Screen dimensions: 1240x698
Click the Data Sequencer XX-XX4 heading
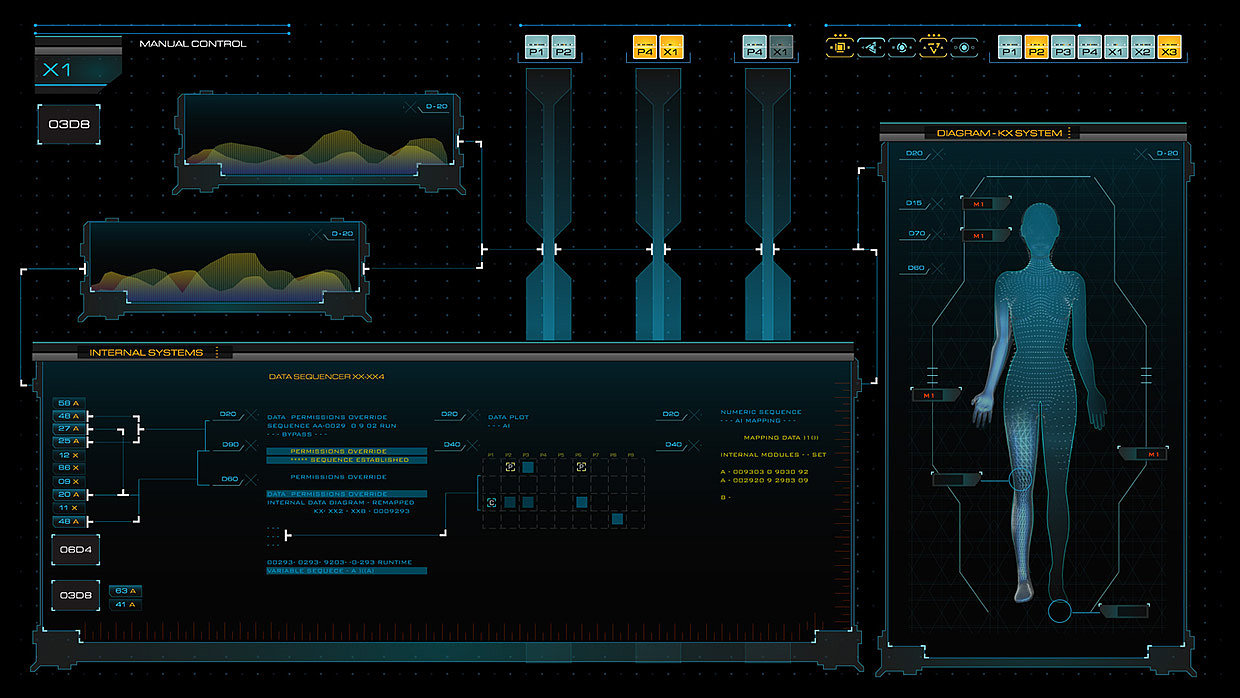tap(326, 377)
